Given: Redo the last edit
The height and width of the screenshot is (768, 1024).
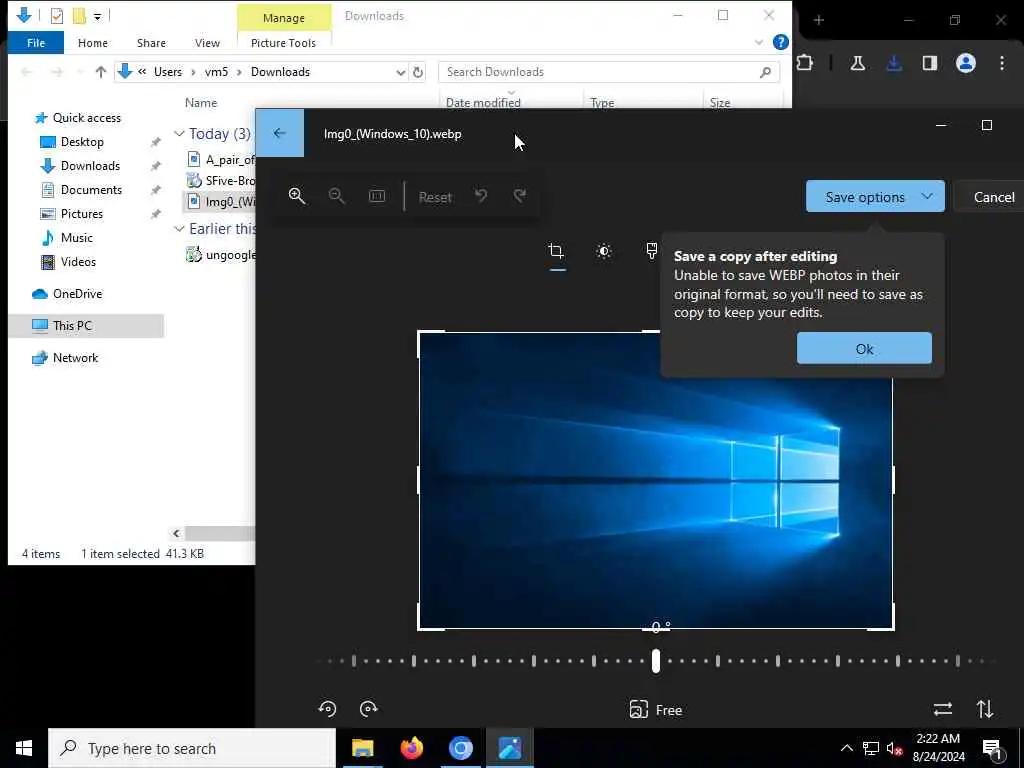Looking at the screenshot, I should click(x=520, y=196).
